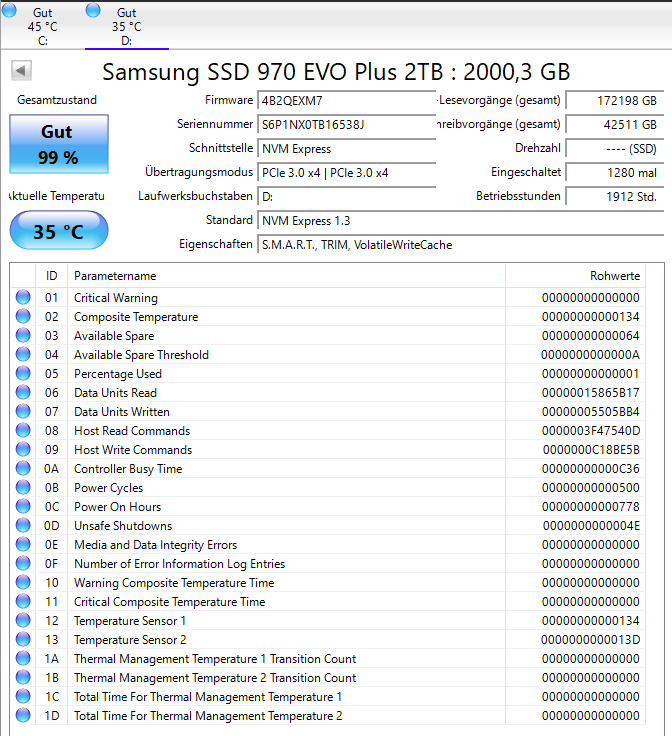The width and height of the screenshot is (672, 736).
Task: Select the Data Units Written parameter name
Action: pos(122,412)
